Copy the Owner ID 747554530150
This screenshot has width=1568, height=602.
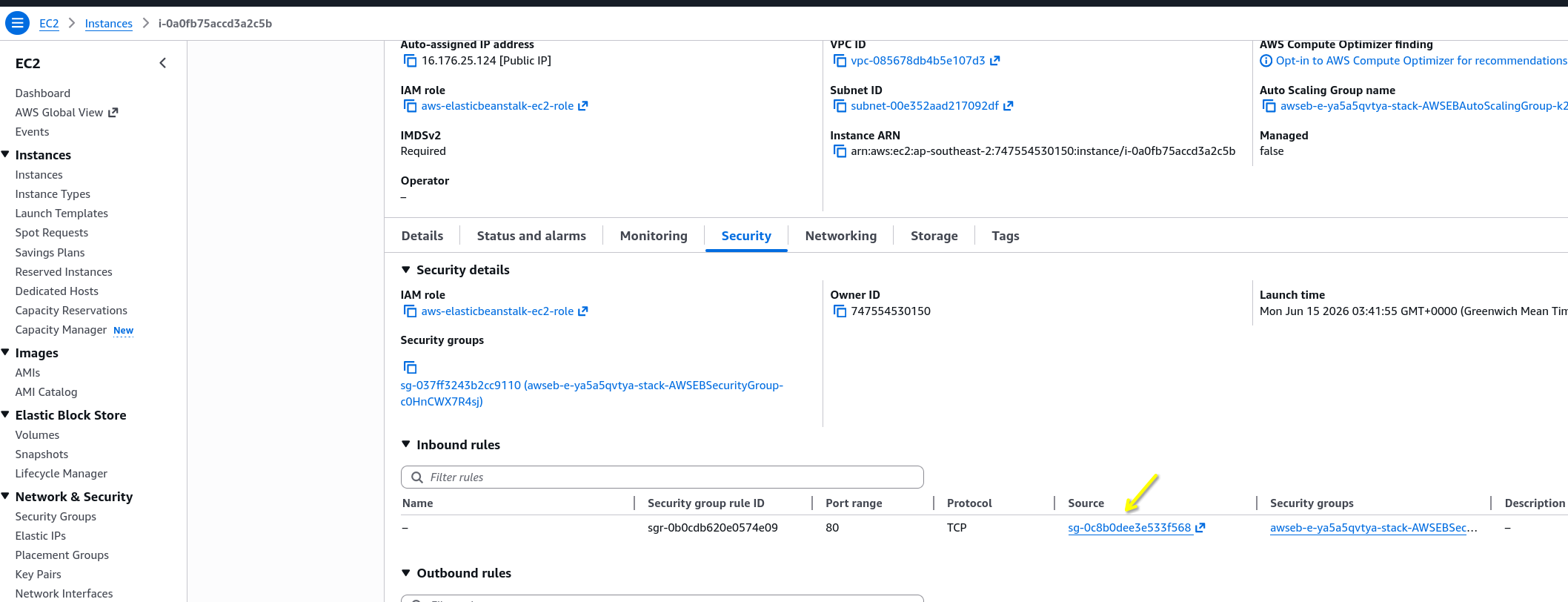[x=840, y=311]
